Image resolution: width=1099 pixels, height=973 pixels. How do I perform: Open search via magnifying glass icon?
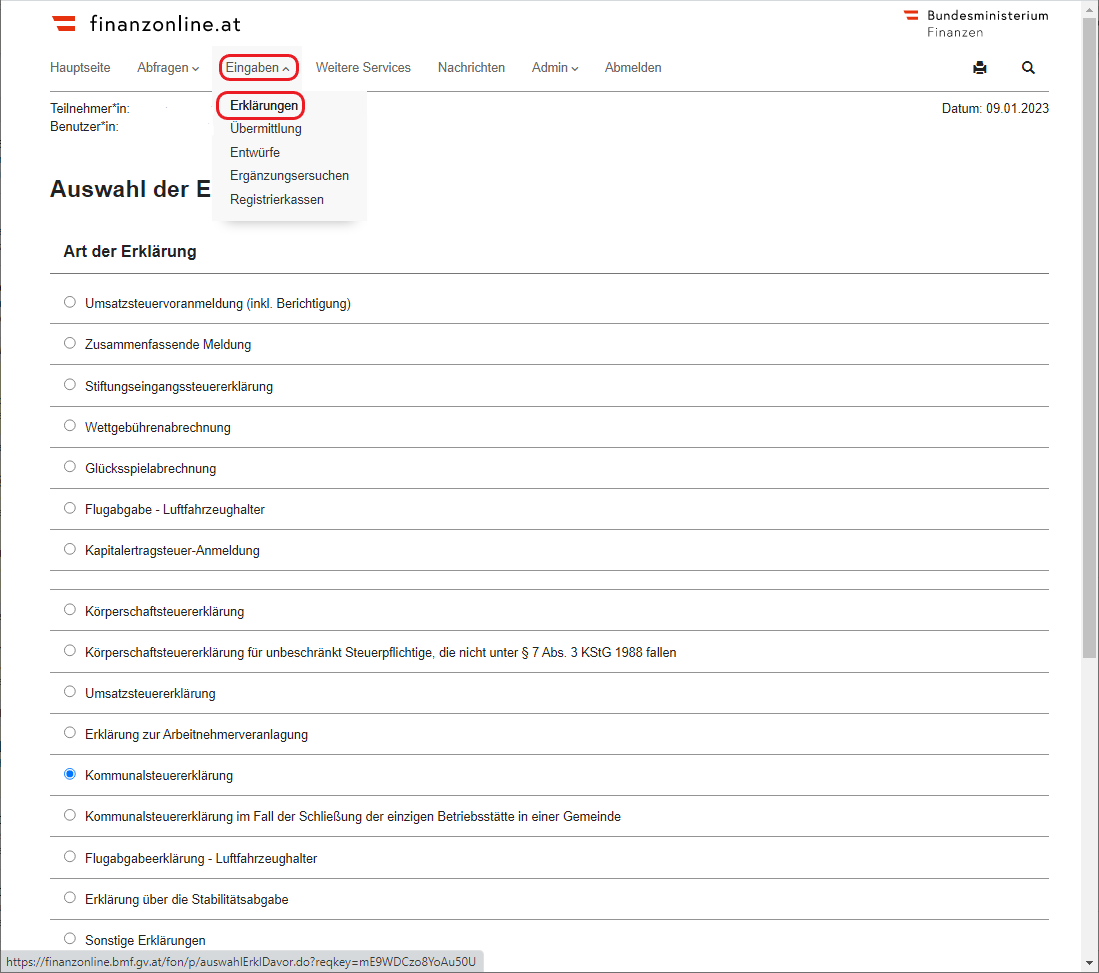coord(1028,68)
